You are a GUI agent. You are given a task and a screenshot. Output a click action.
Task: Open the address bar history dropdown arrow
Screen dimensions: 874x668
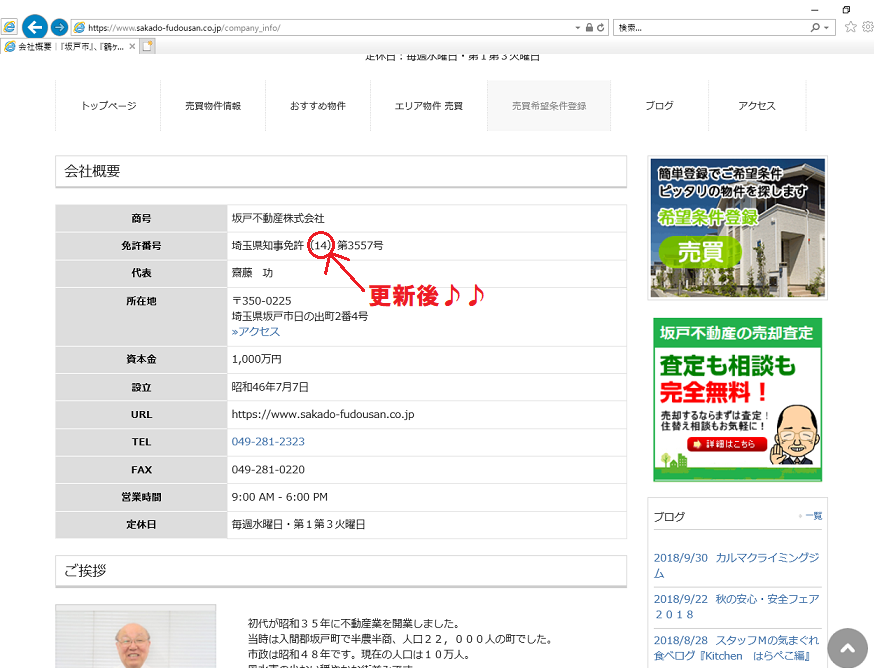[x=577, y=27]
